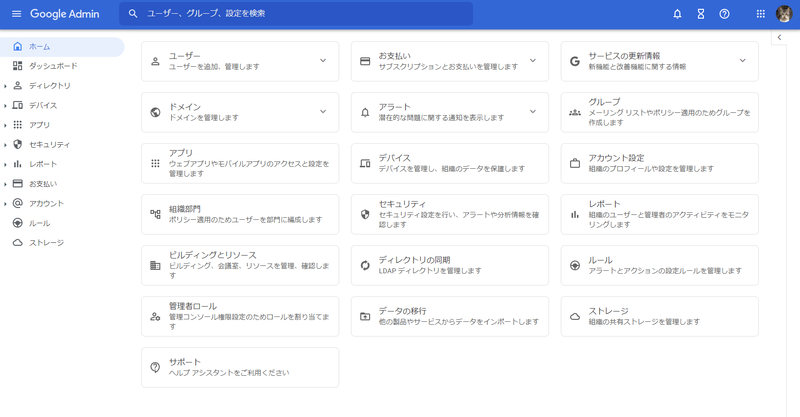Open the hourglass tasks icon
The height and width of the screenshot is (417, 800).
(x=701, y=14)
